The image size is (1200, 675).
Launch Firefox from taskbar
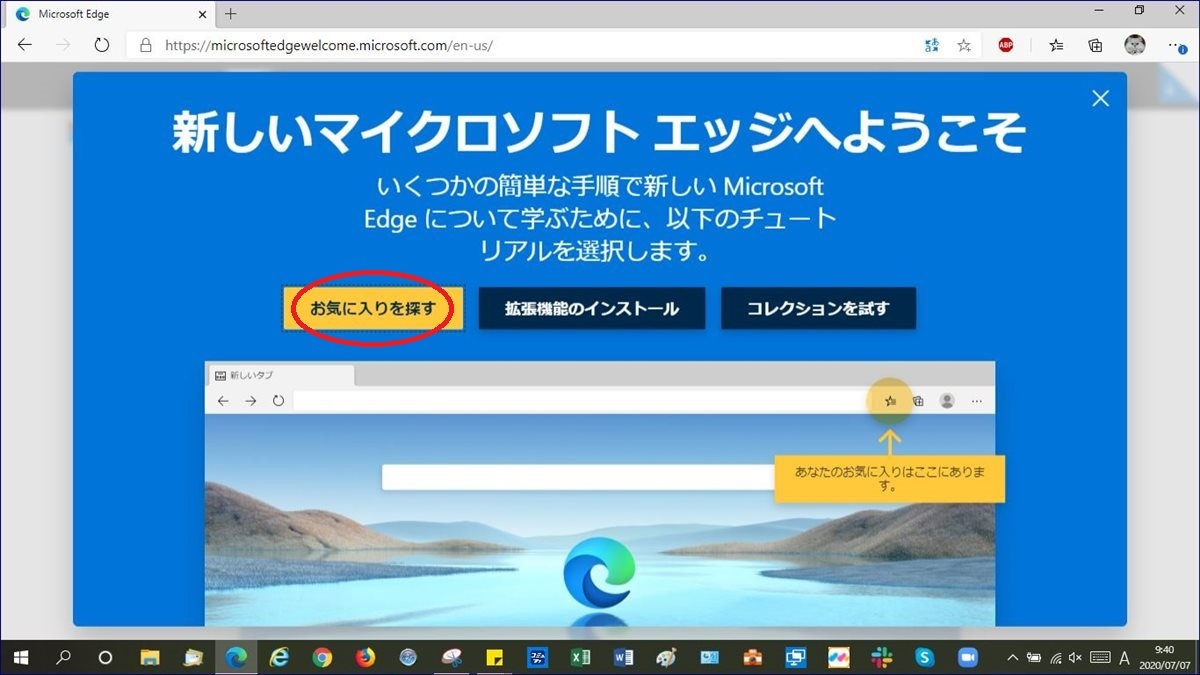pos(365,657)
